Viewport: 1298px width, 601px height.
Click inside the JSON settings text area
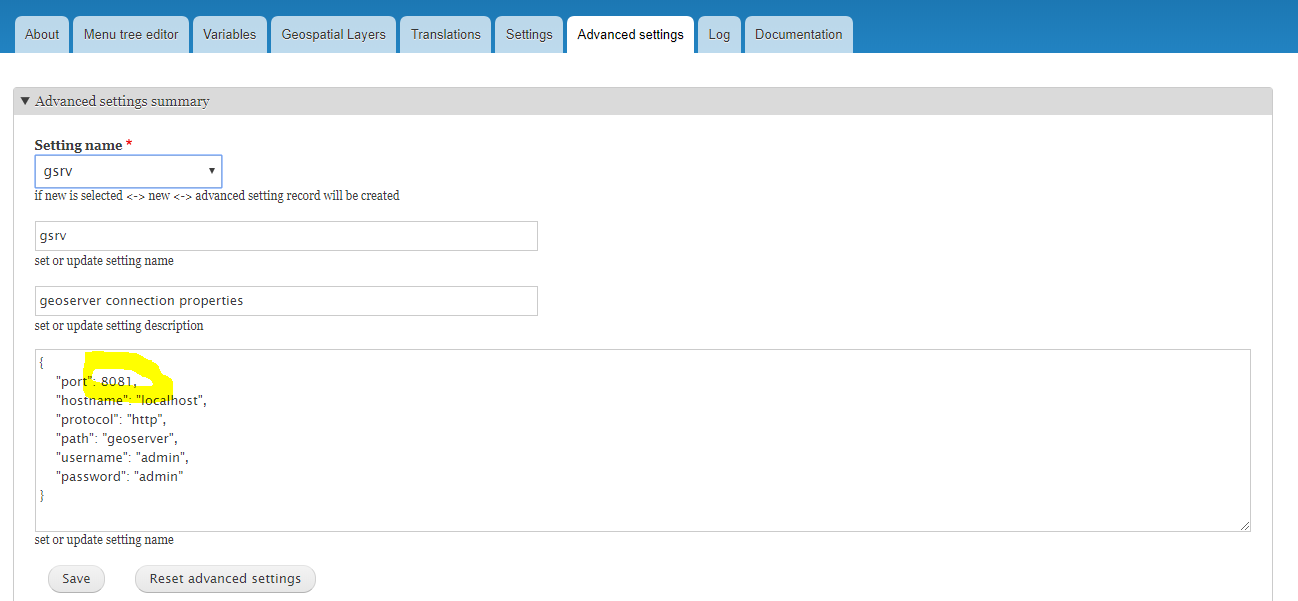642,440
